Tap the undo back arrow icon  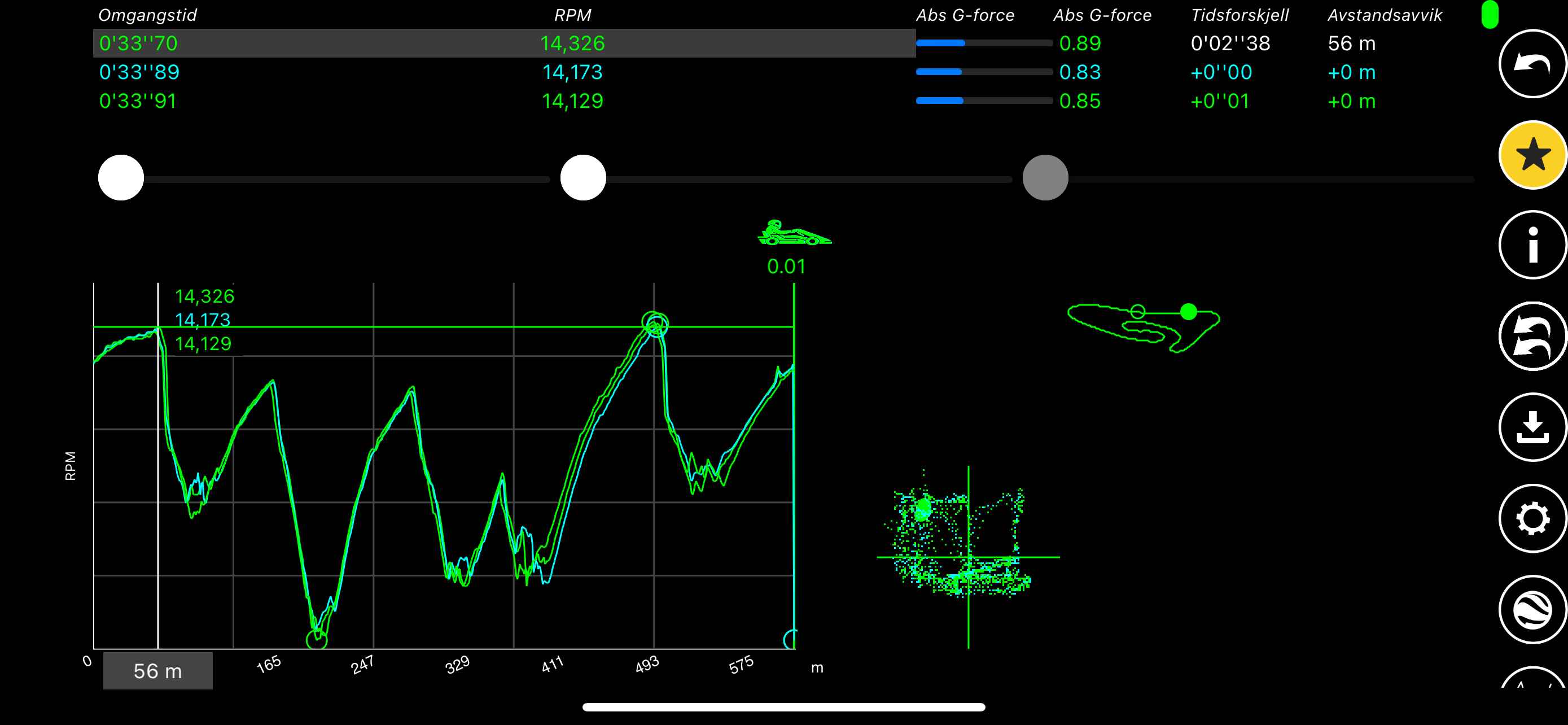coord(1532,64)
